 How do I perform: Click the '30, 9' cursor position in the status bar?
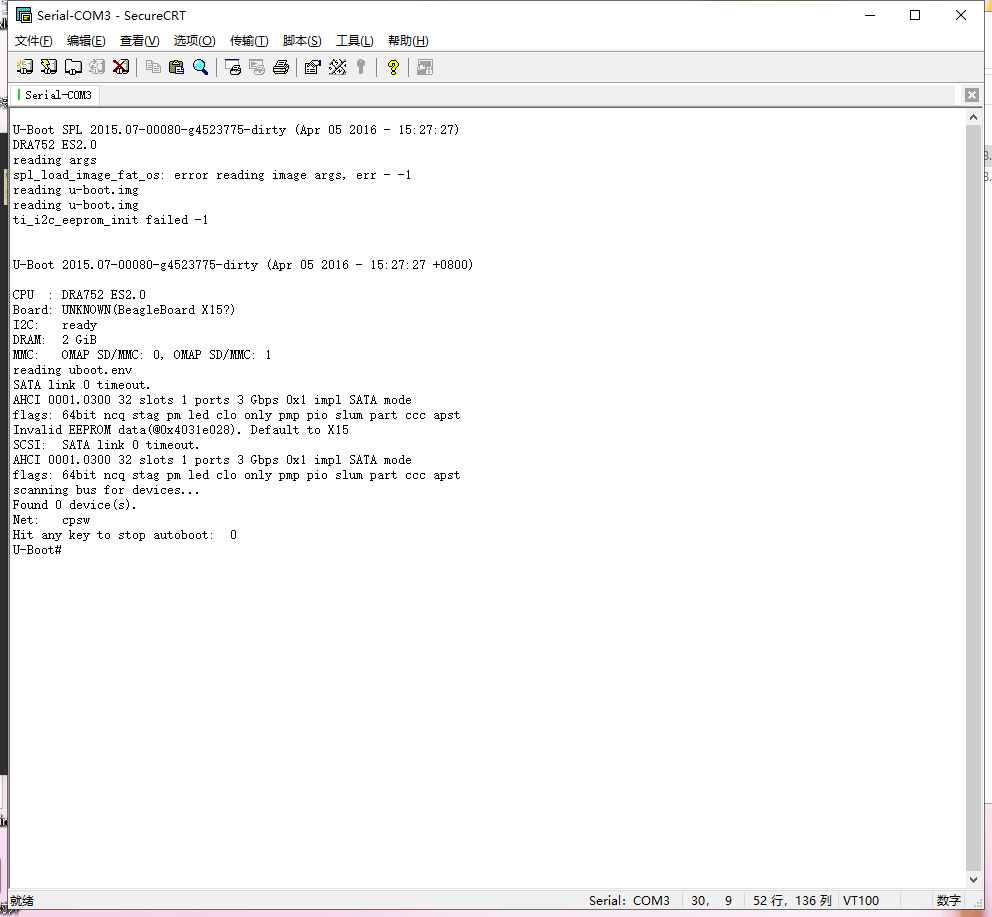(x=711, y=901)
